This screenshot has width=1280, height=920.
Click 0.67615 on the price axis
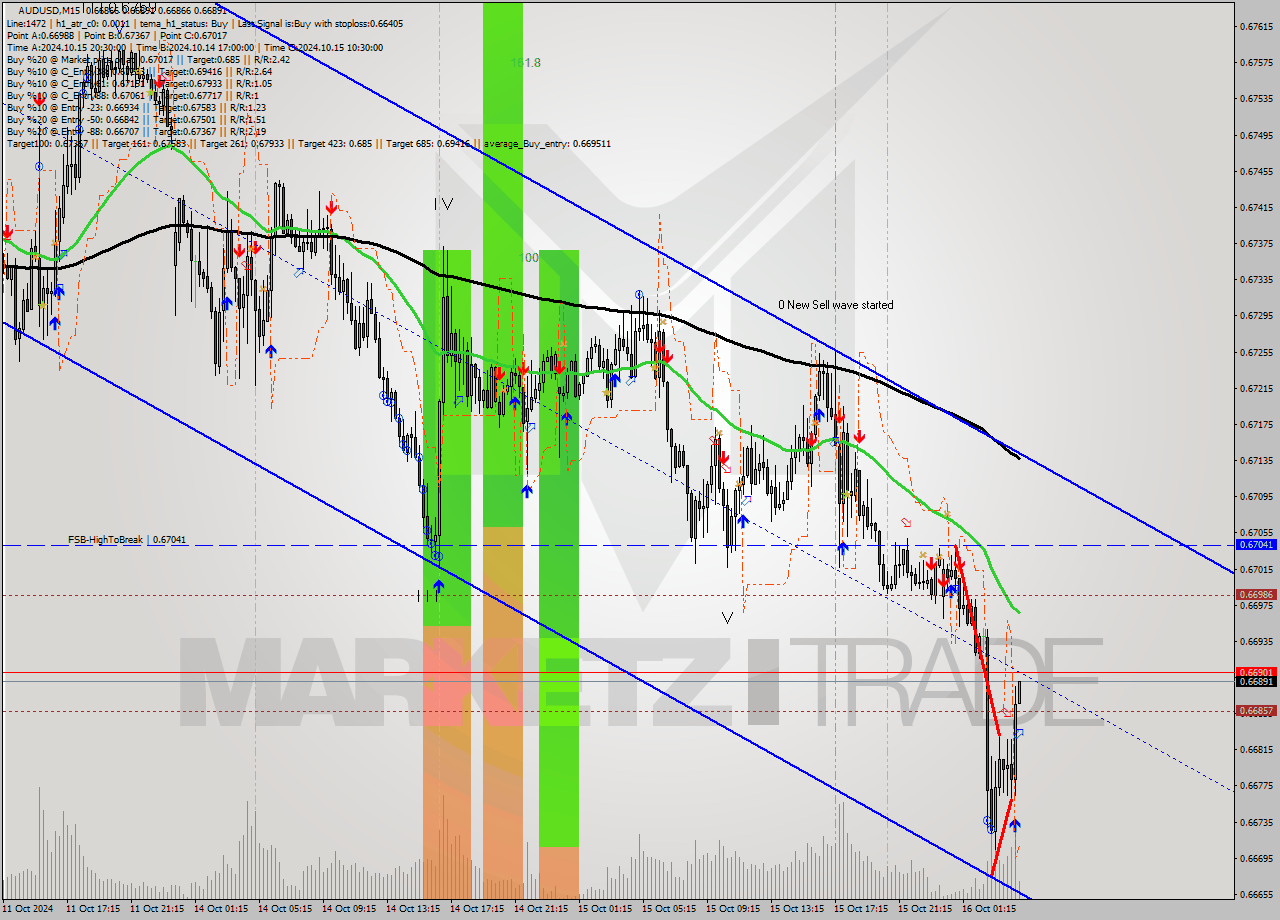(x=1256, y=26)
